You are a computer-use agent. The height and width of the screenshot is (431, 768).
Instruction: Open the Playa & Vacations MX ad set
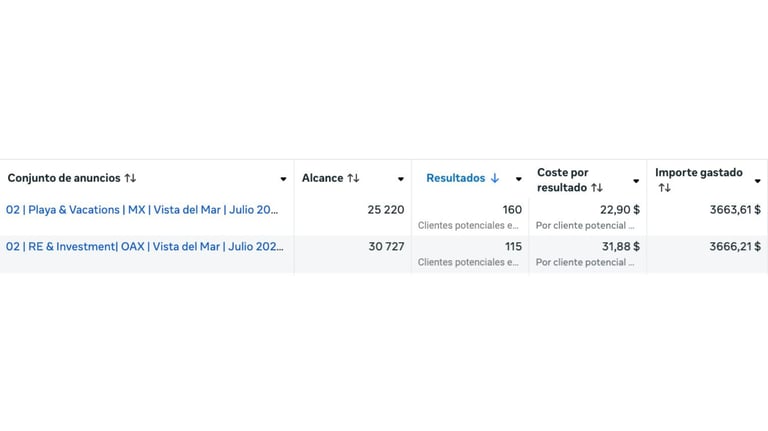coord(143,210)
